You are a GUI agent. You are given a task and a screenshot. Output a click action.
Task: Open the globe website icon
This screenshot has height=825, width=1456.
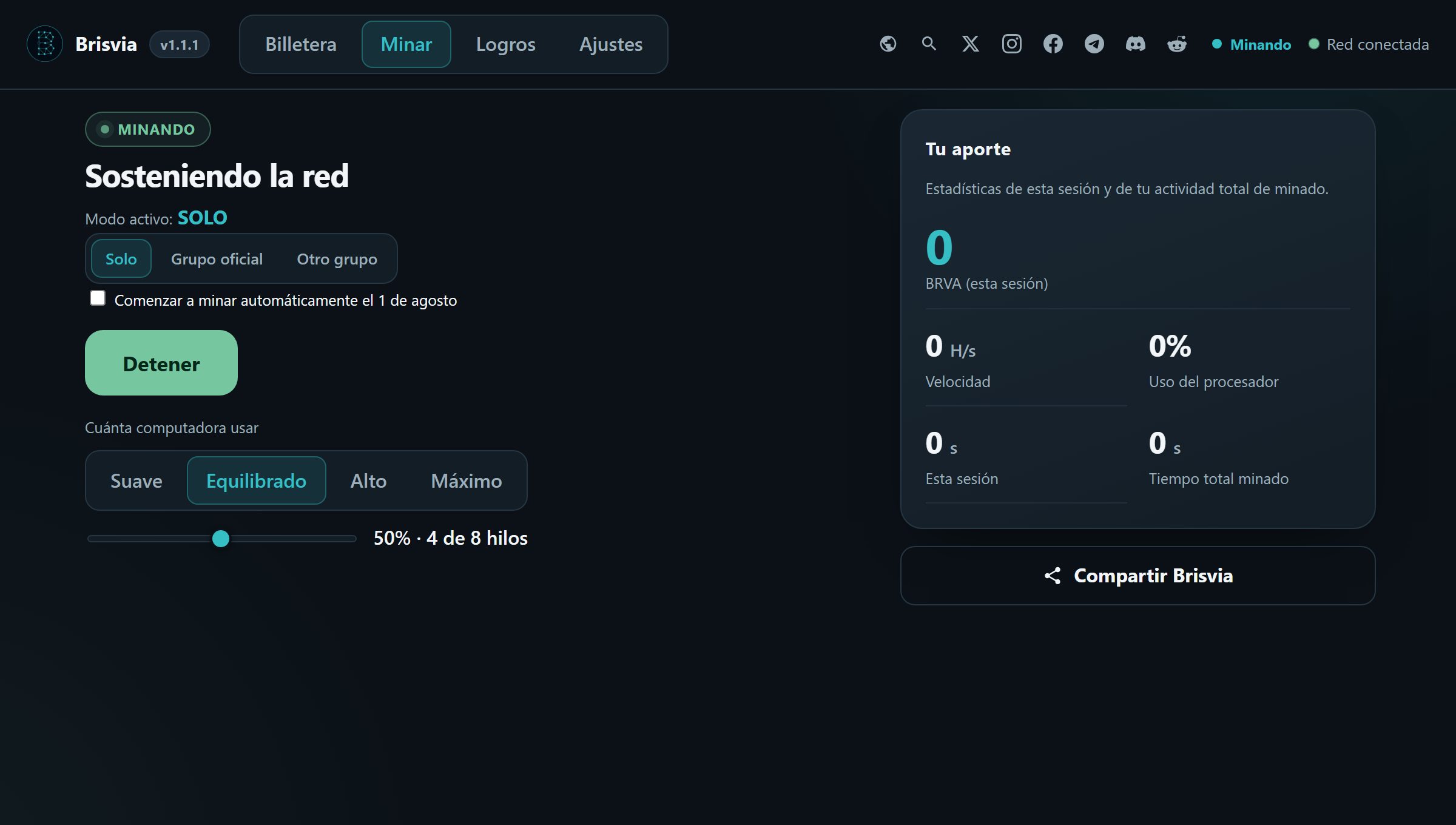tap(888, 44)
